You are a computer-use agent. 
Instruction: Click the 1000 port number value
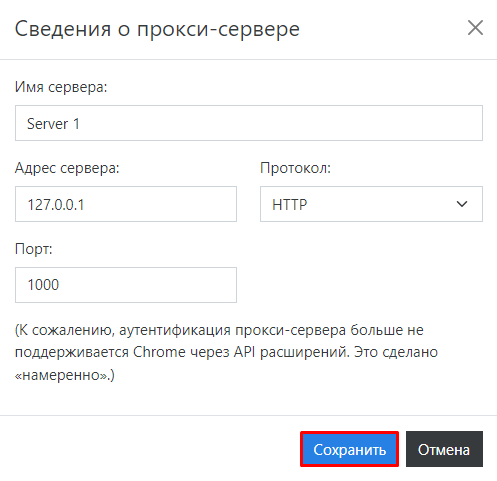(x=43, y=285)
